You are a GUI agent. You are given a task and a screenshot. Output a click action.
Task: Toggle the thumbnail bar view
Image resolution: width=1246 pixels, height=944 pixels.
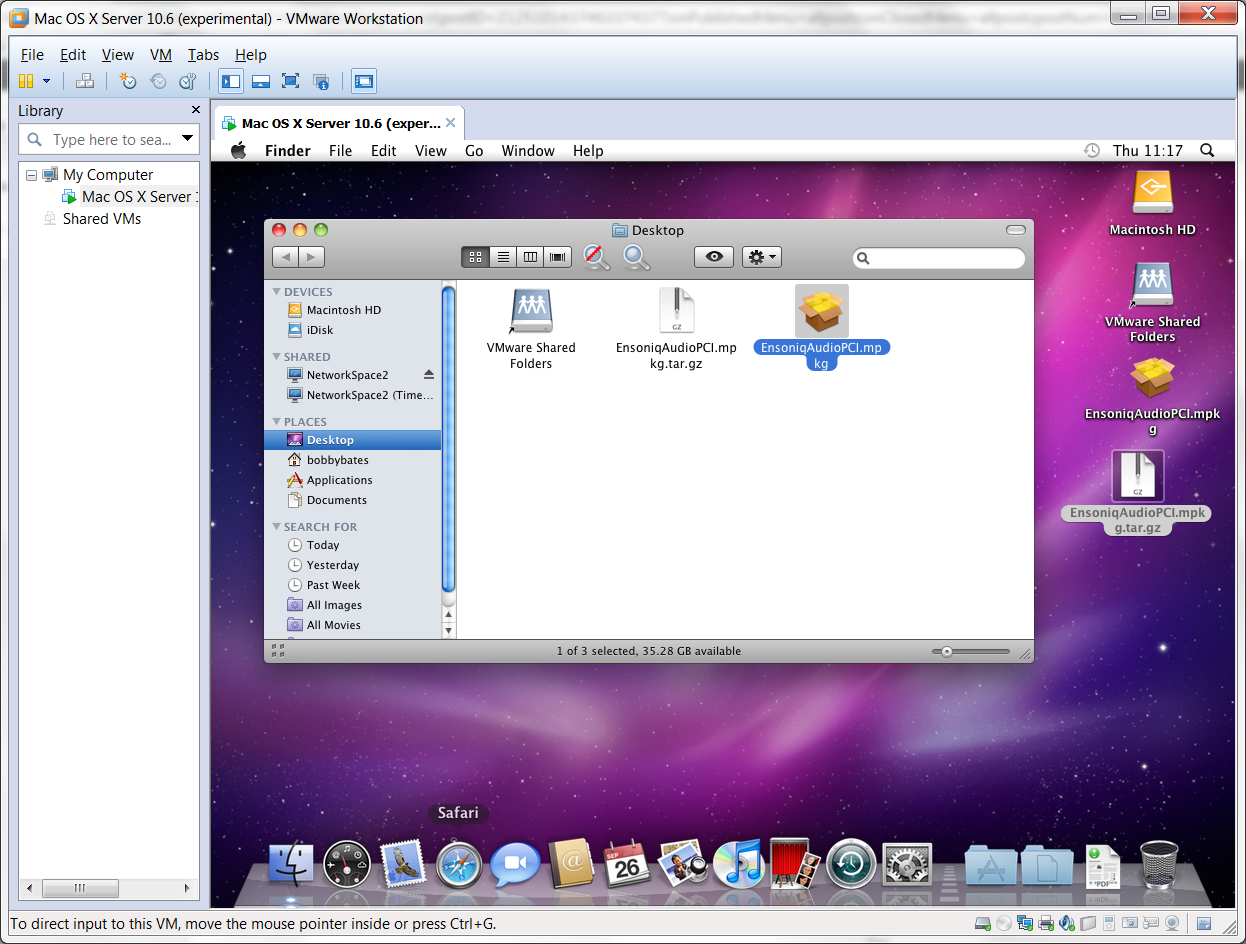pos(261,81)
